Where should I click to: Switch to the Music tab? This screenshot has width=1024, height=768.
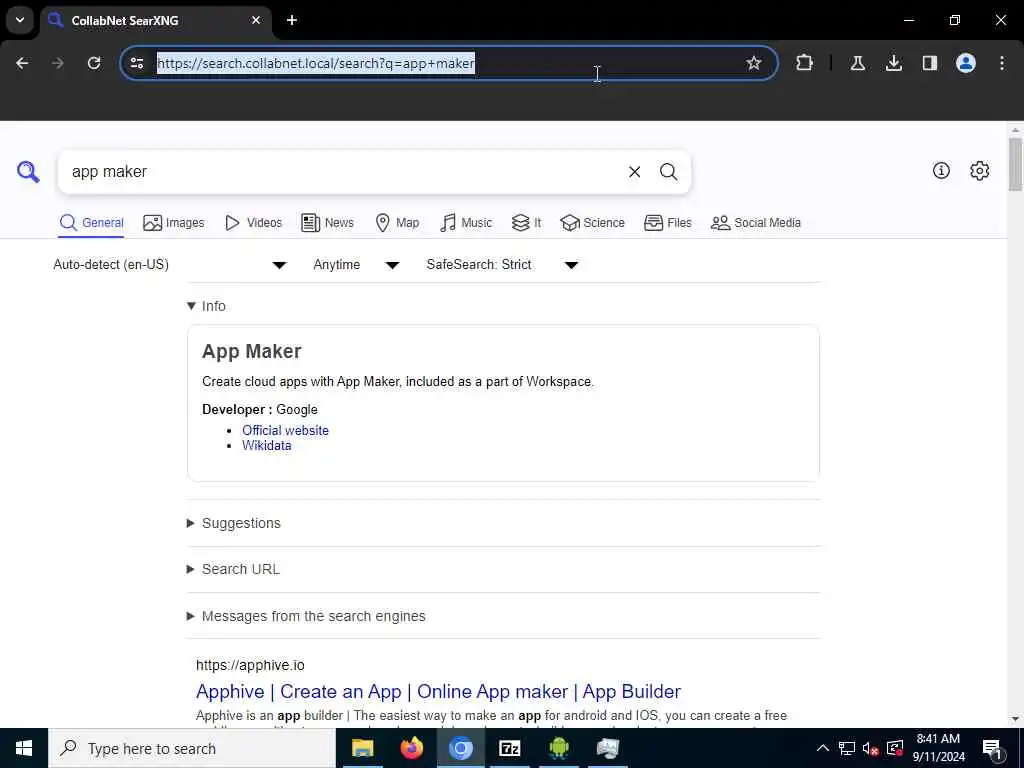point(466,223)
